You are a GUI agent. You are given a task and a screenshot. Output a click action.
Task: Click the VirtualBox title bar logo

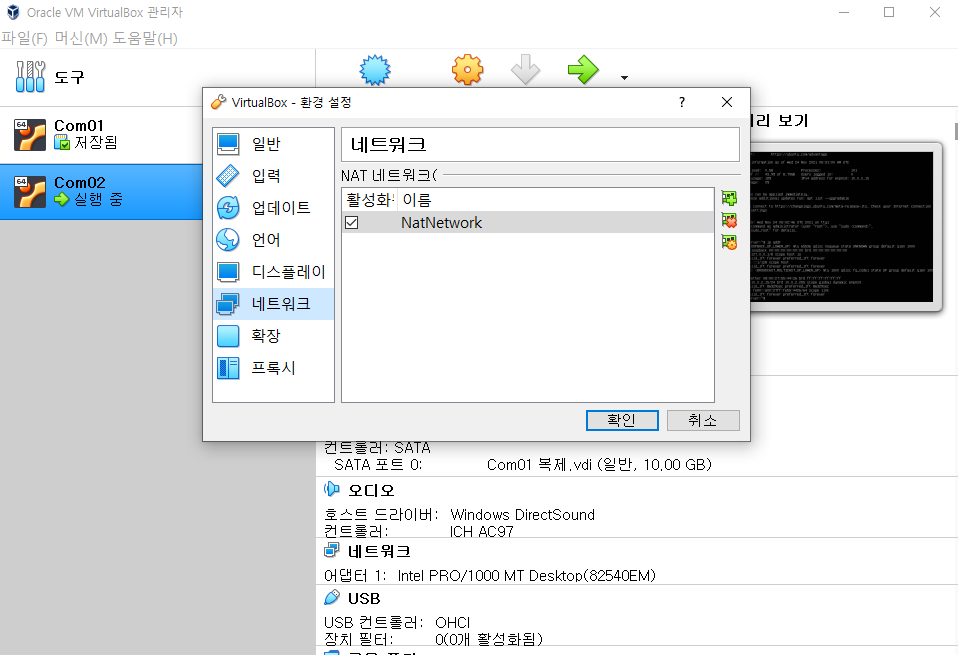click(13, 12)
